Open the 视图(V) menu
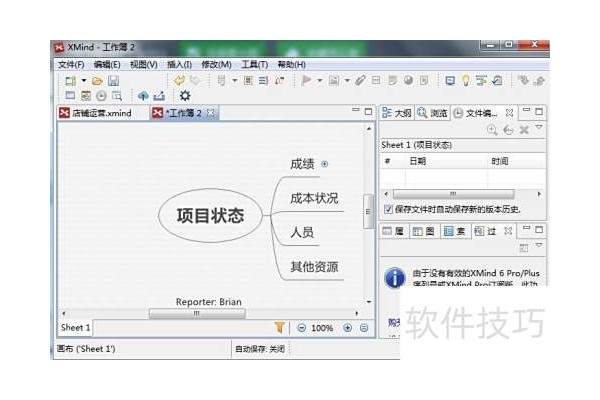This screenshot has width=600, height=400. tap(143, 65)
